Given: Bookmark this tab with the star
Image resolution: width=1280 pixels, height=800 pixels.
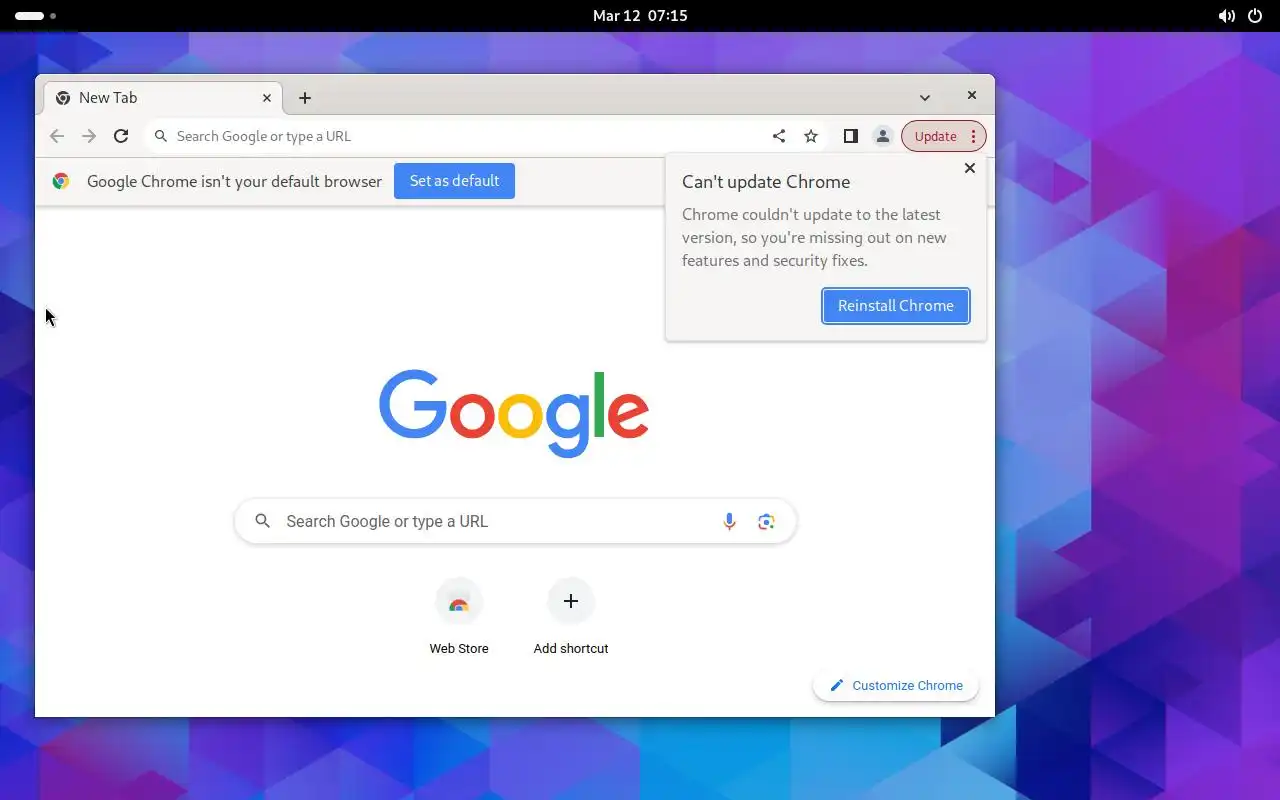Looking at the screenshot, I should pyautogui.click(x=811, y=136).
